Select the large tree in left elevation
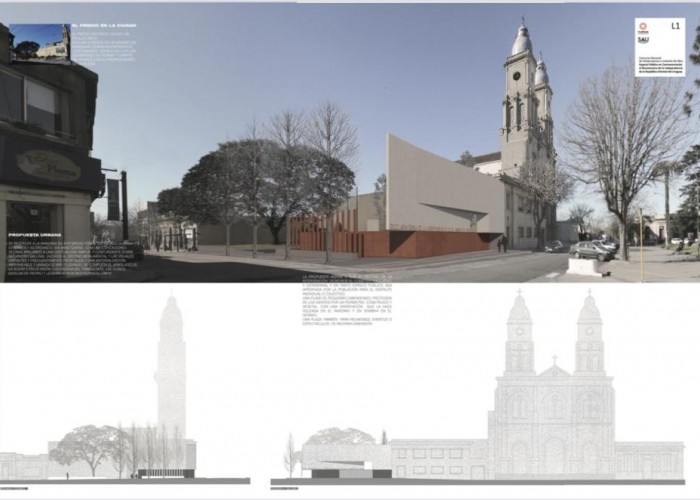This screenshot has height=500, width=700. 85,445
